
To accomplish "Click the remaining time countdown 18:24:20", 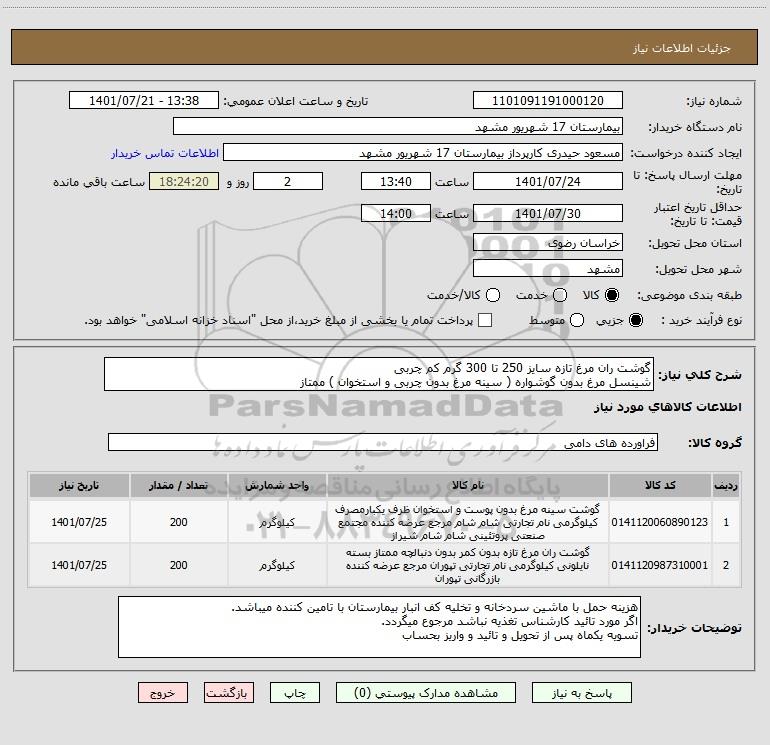I will tap(184, 181).
